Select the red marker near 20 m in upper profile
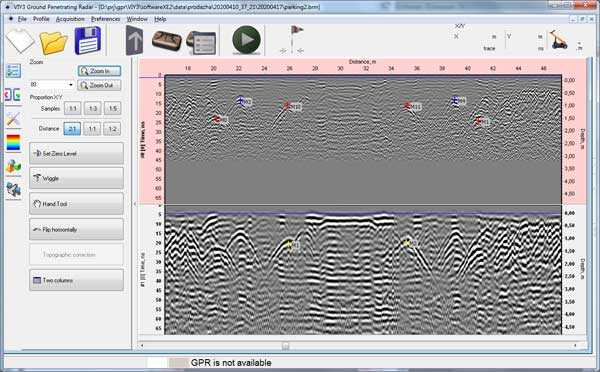The width and height of the screenshot is (600, 372). pyautogui.click(x=217, y=119)
